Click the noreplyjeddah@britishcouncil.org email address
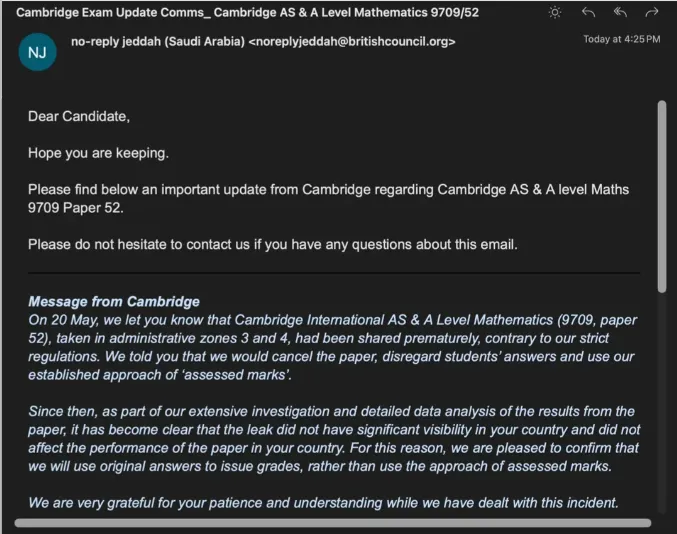This screenshot has height=534, width=677. 352,41
